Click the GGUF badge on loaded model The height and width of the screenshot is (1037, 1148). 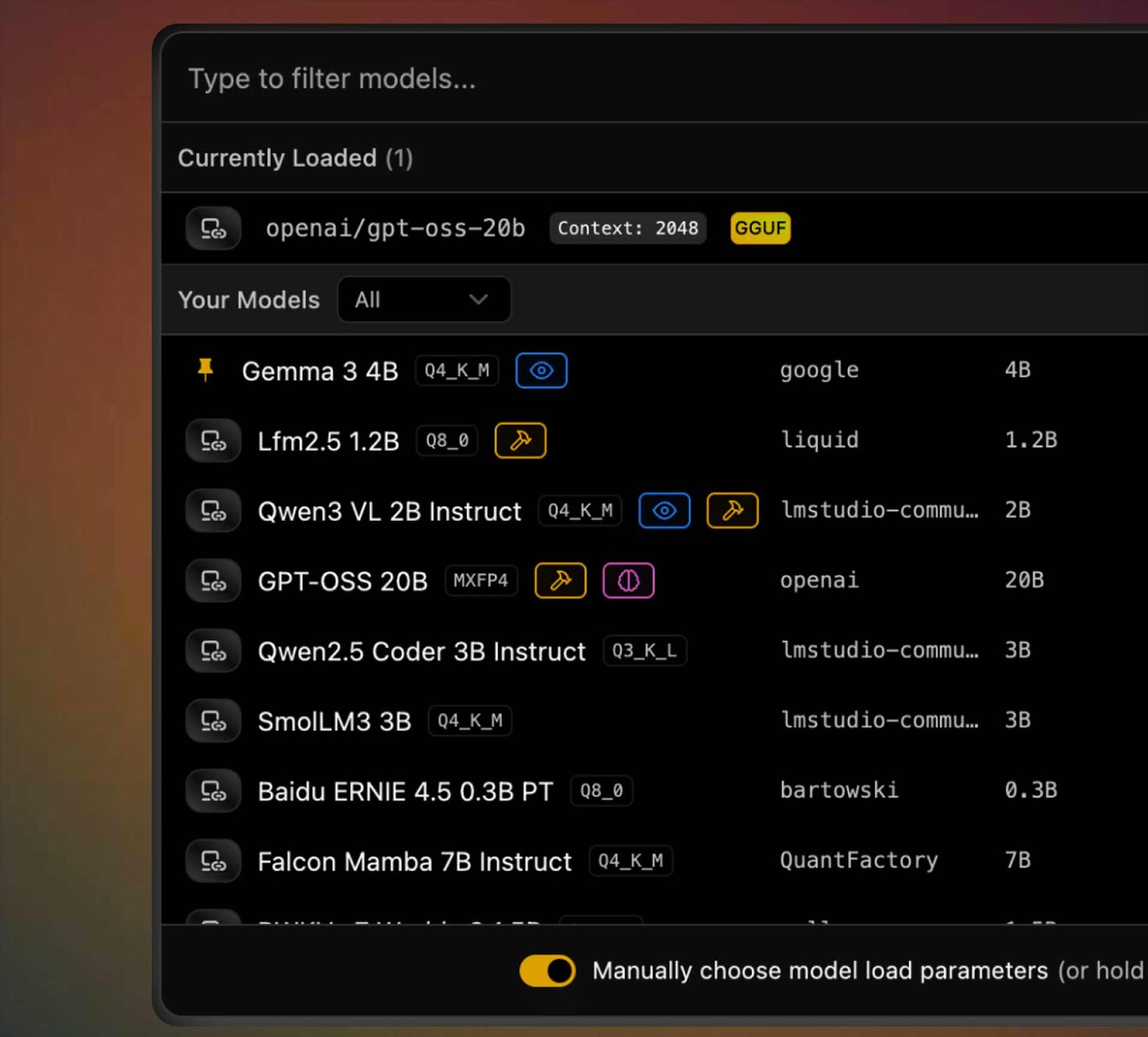[x=760, y=229]
